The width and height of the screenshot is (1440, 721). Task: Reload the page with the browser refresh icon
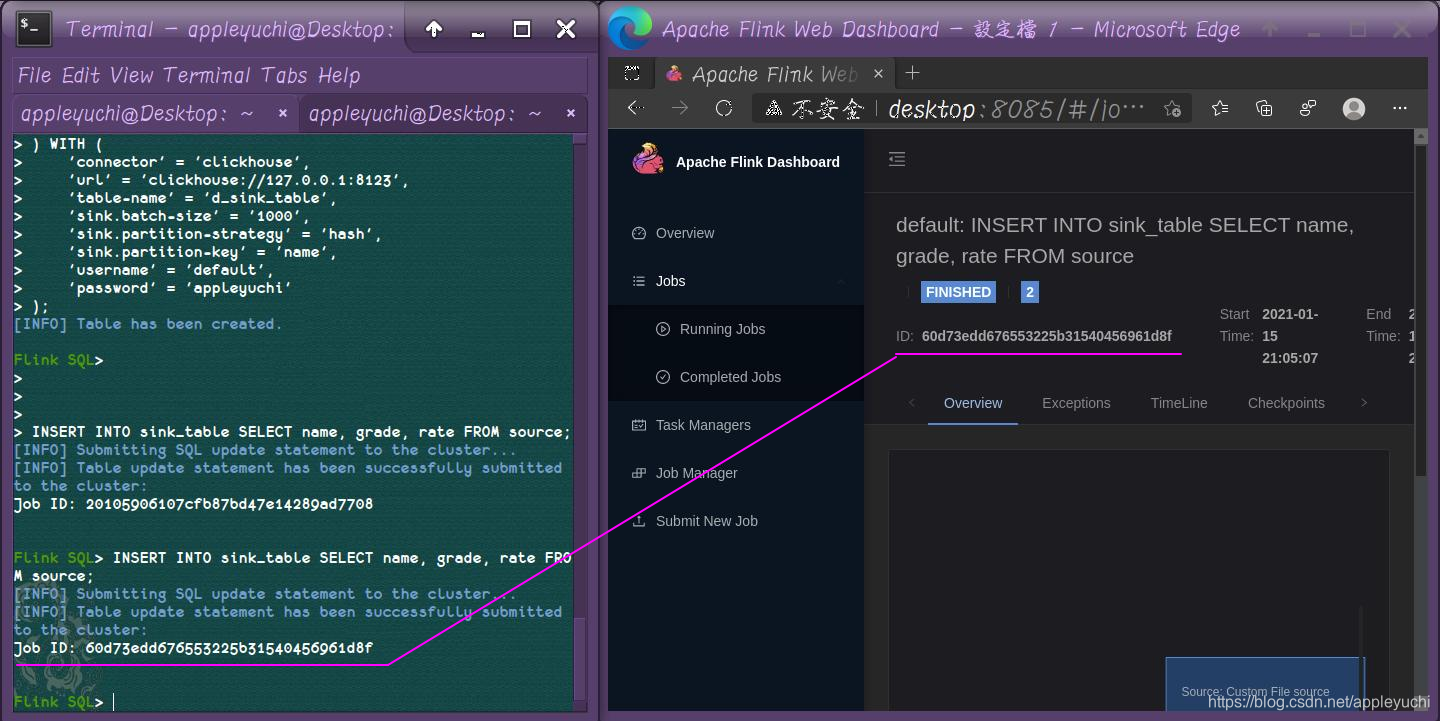point(724,108)
